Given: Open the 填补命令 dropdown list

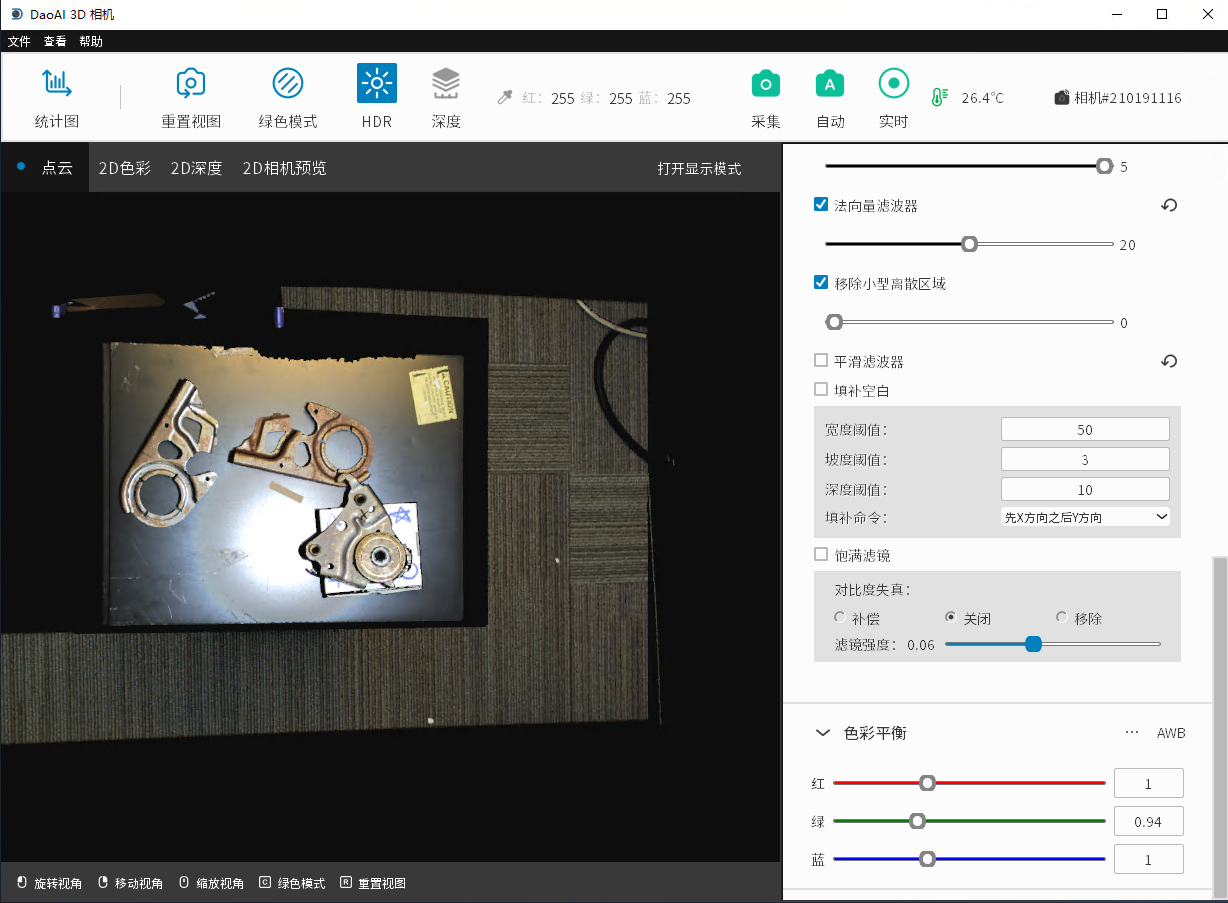Looking at the screenshot, I should (1085, 517).
